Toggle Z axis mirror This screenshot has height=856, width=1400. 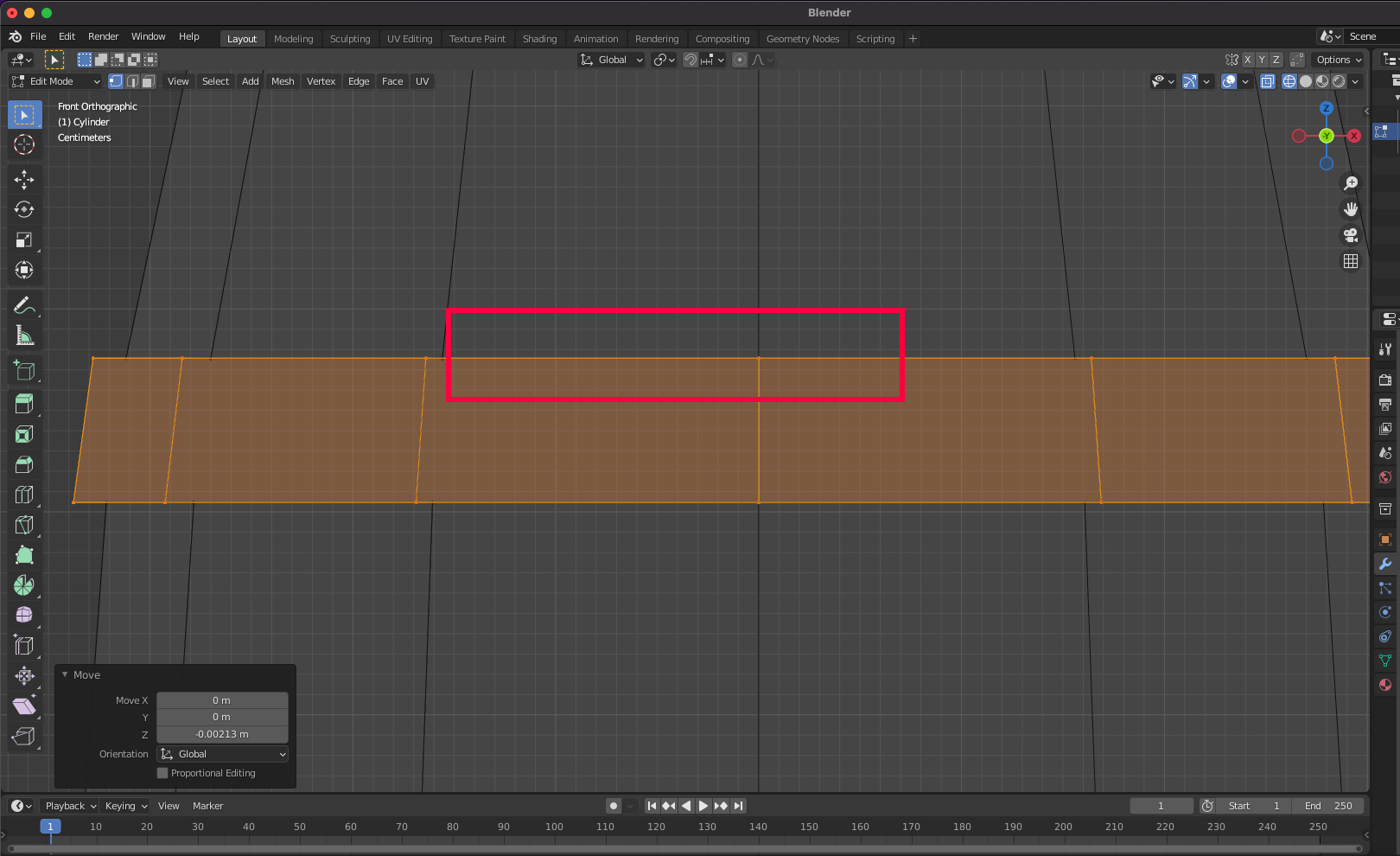point(1276,60)
